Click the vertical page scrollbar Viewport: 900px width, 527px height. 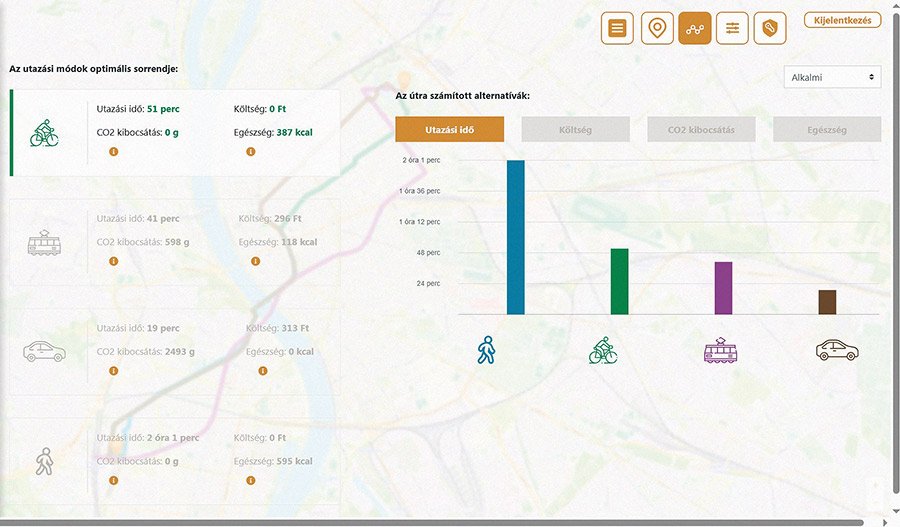tap(895, 250)
